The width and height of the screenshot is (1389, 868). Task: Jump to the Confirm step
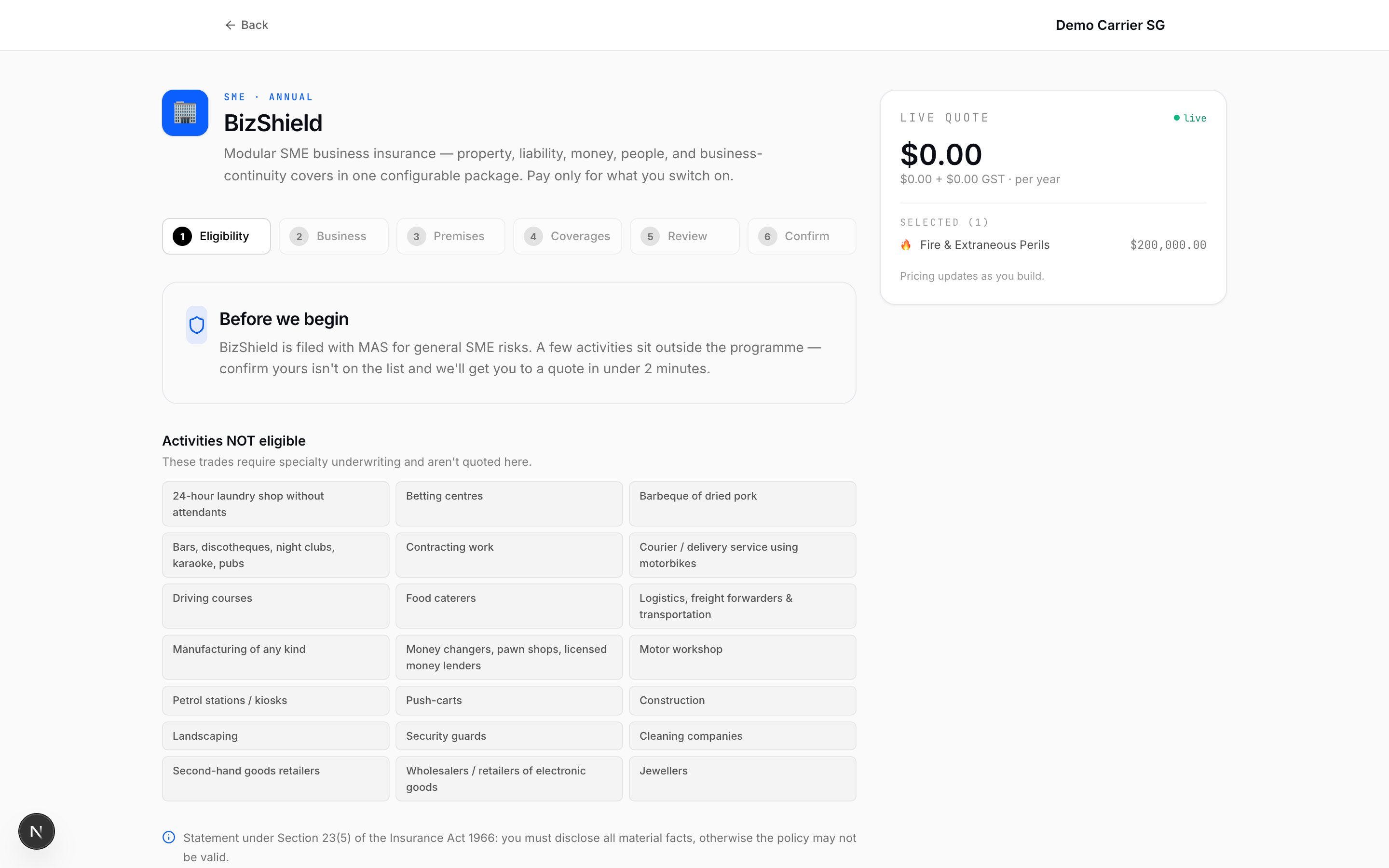tap(801, 236)
